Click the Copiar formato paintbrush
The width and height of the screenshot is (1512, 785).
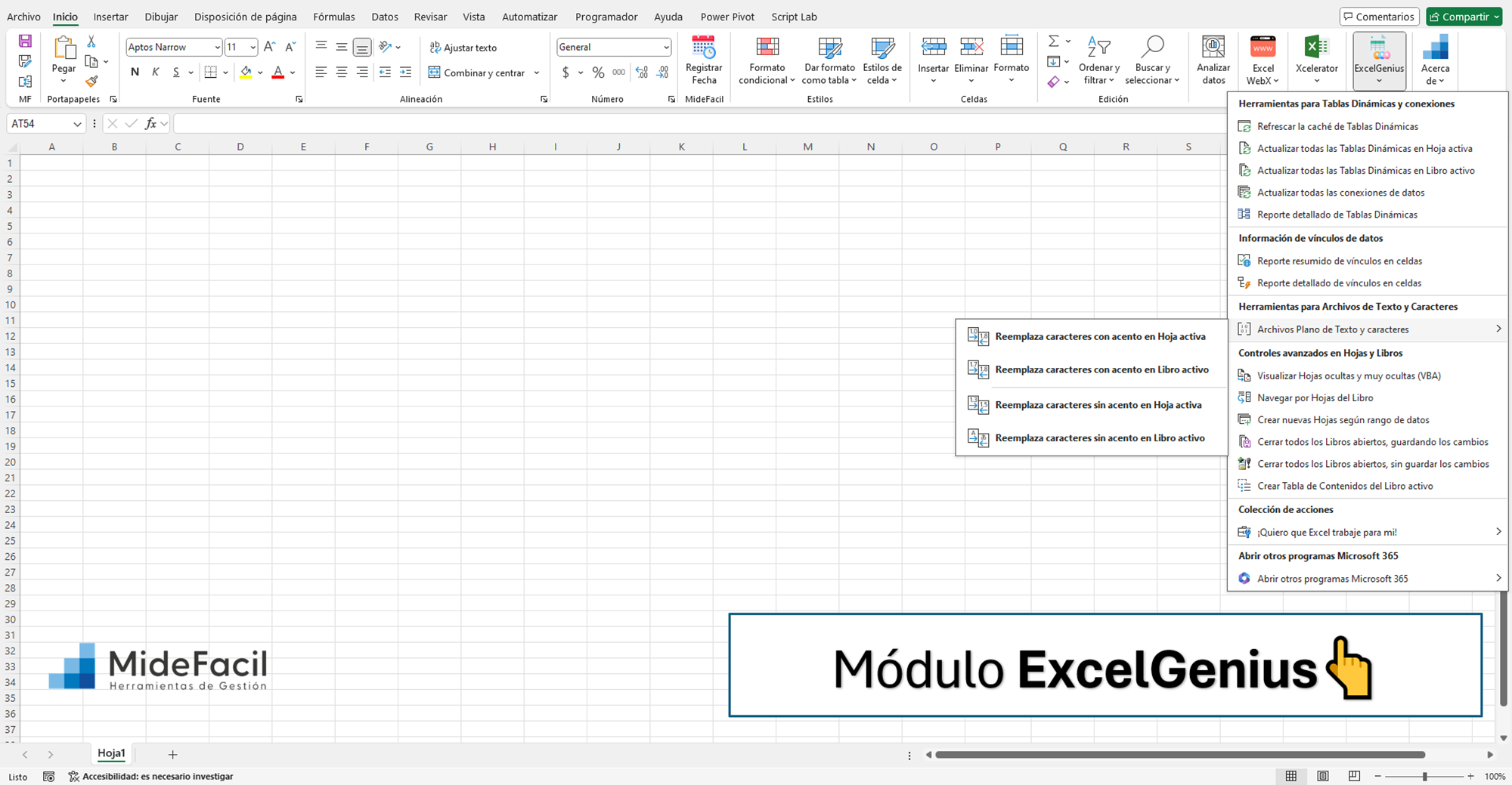point(91,82)
